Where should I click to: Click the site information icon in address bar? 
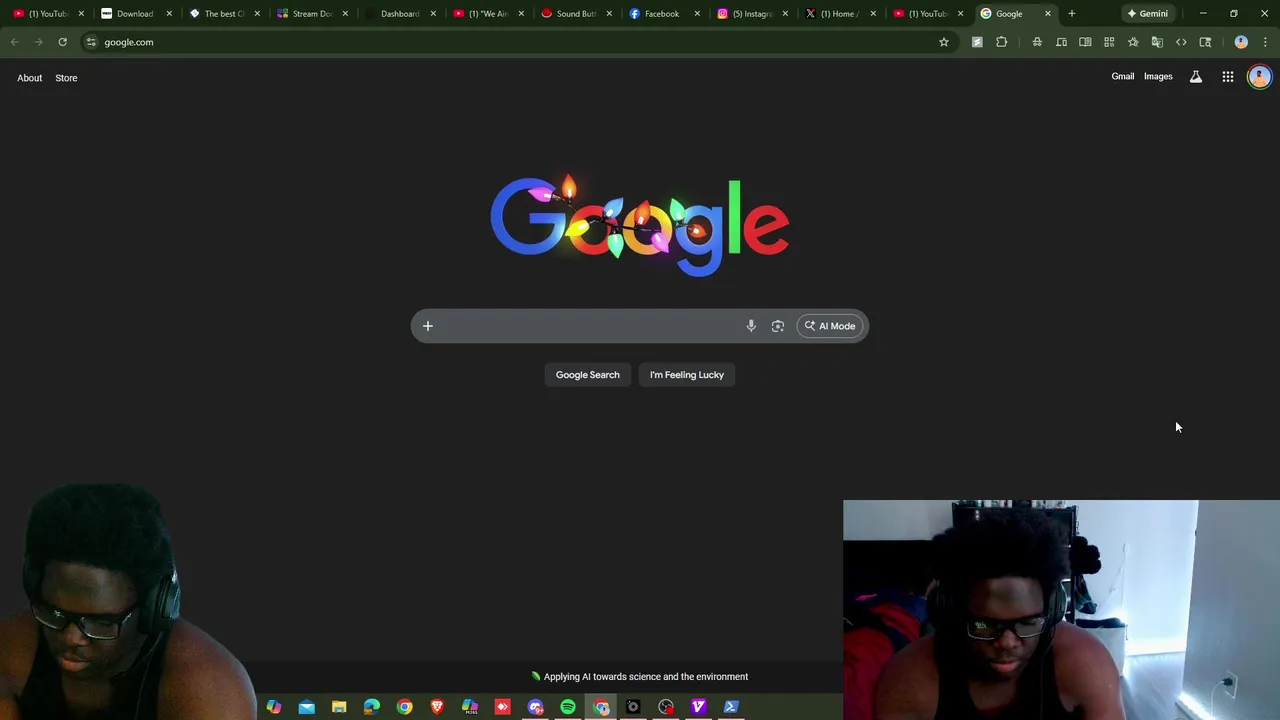pyautogui.click(x=91, y=42)
